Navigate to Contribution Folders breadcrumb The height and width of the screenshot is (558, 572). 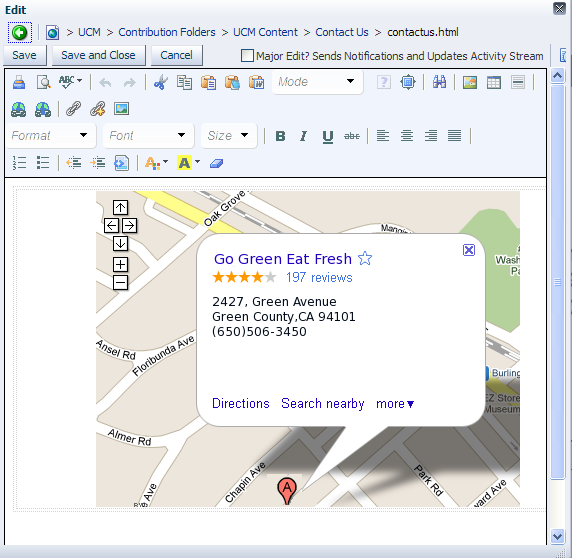pos(167,32)
